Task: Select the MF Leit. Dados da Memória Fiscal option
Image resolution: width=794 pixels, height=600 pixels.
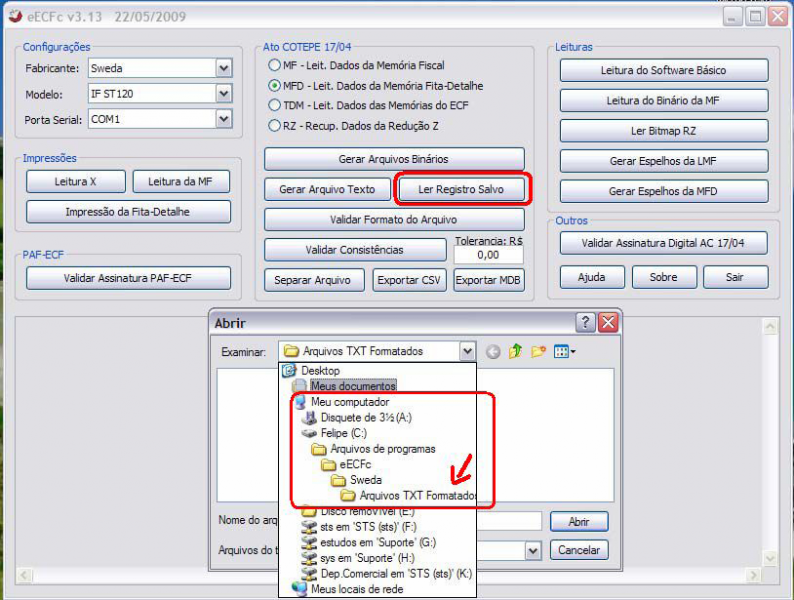Action: 275,65
